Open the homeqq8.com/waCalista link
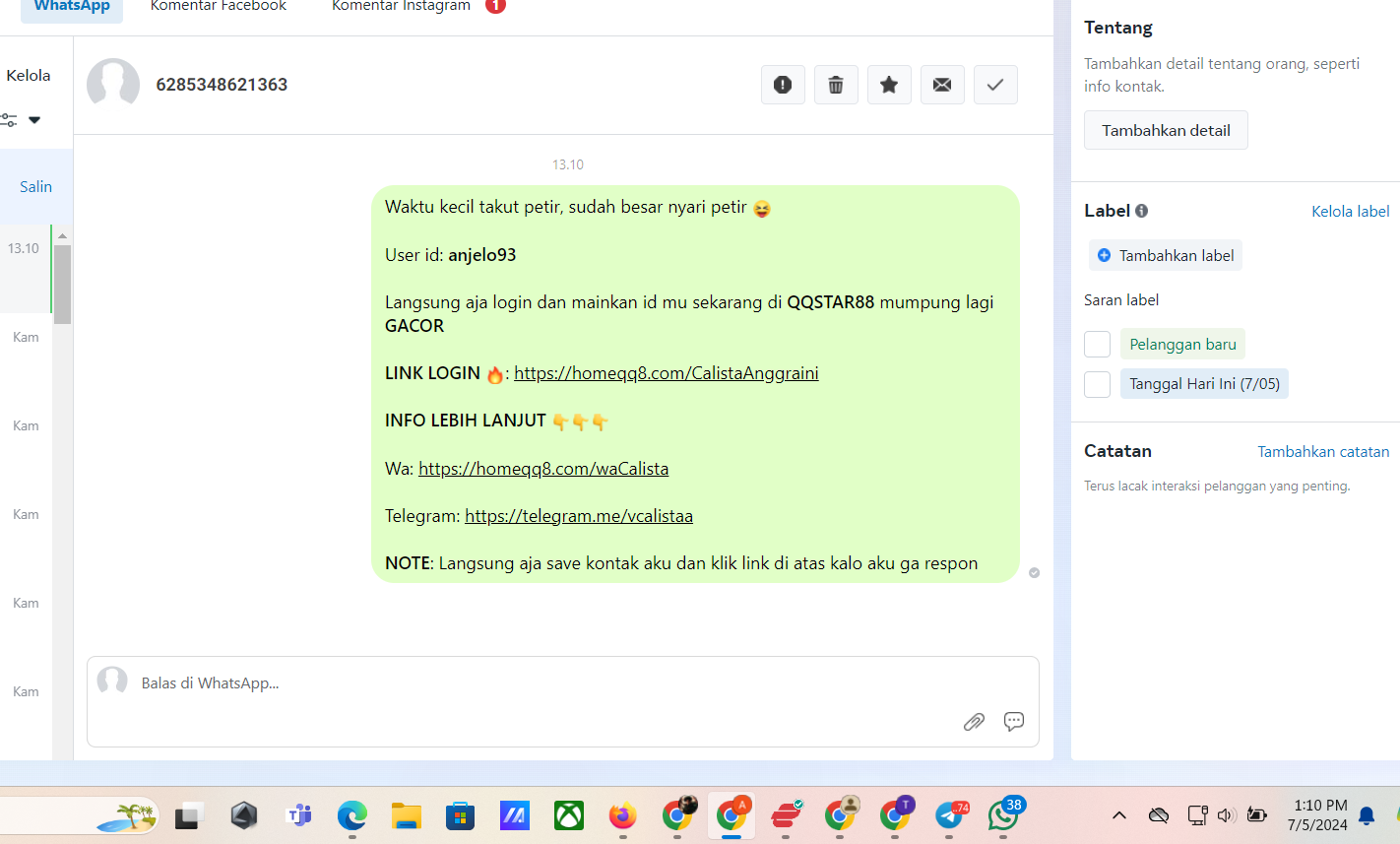1400x844 pixels. click(543, 469)
